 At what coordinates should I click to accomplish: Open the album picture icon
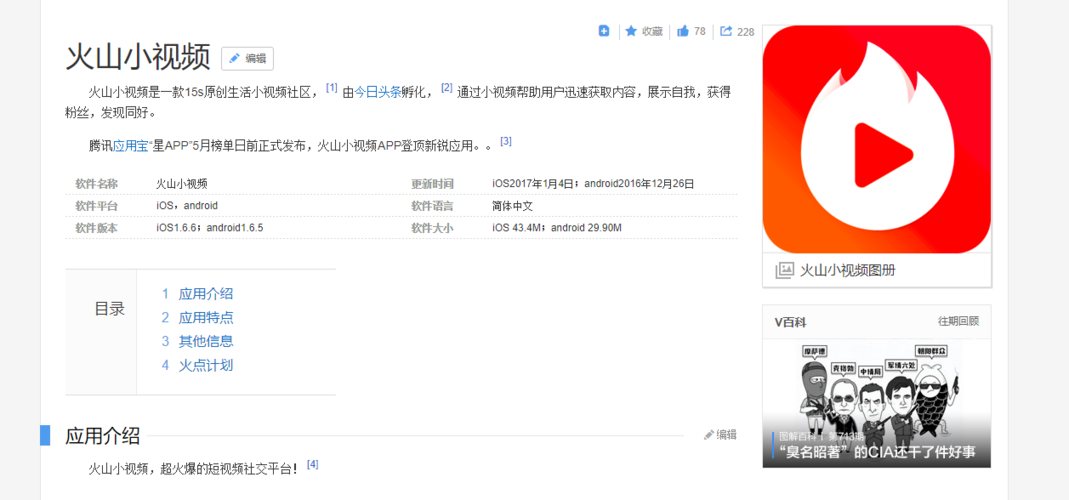pos(785,270)
